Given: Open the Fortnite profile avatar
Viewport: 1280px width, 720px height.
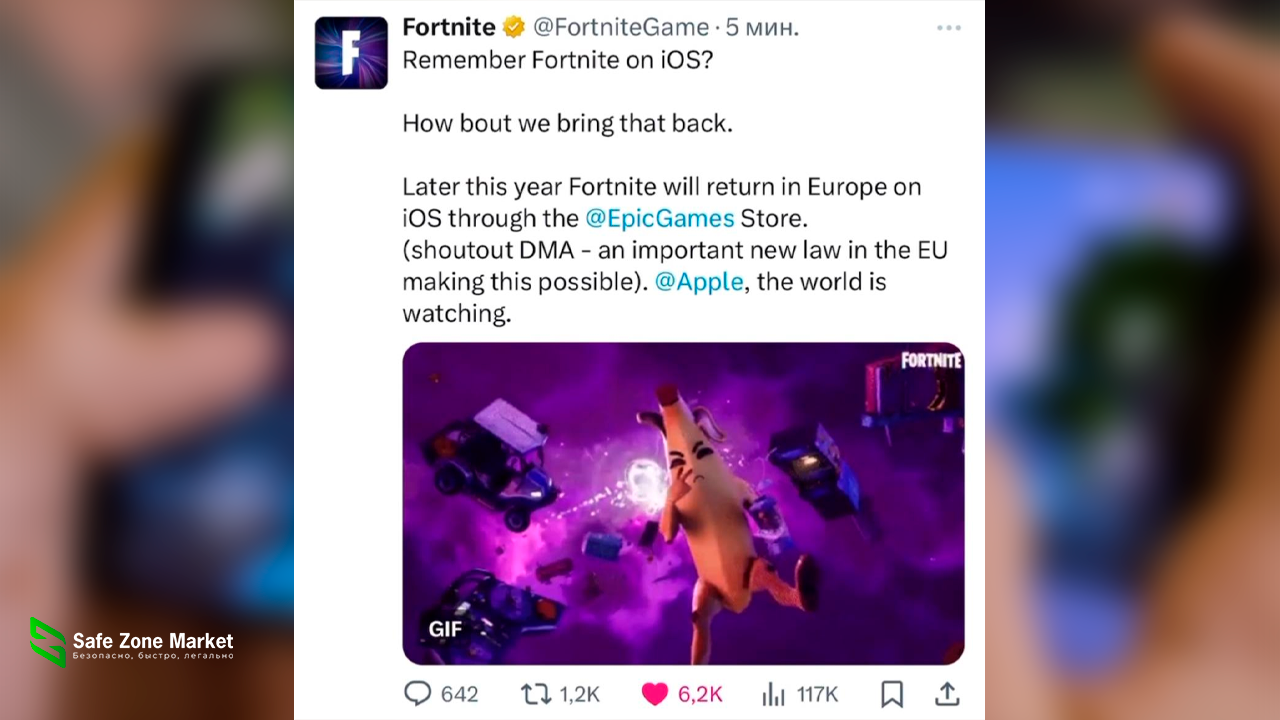Looking at the screenshot, I should (351, 53).
